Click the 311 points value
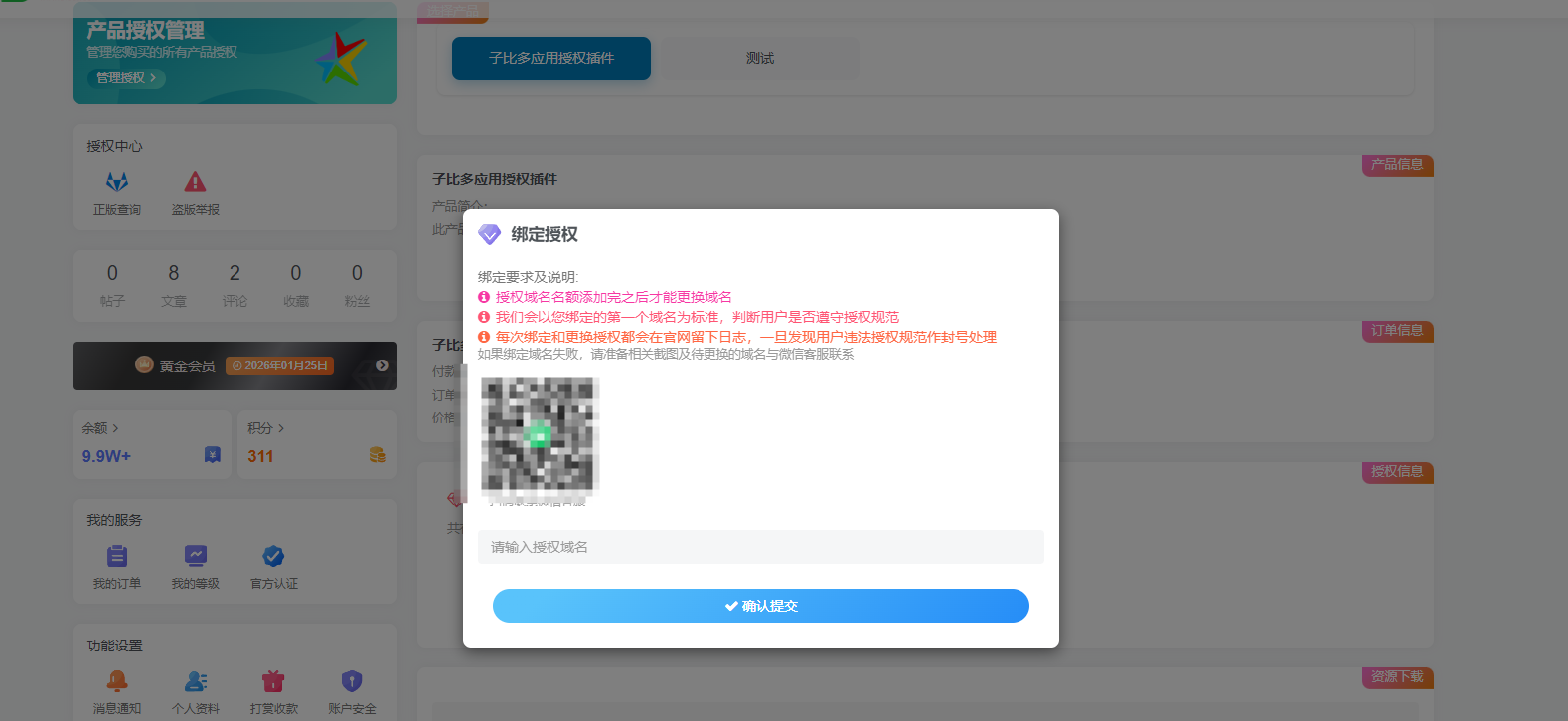 pyautogui.click(x=260, y=456)
